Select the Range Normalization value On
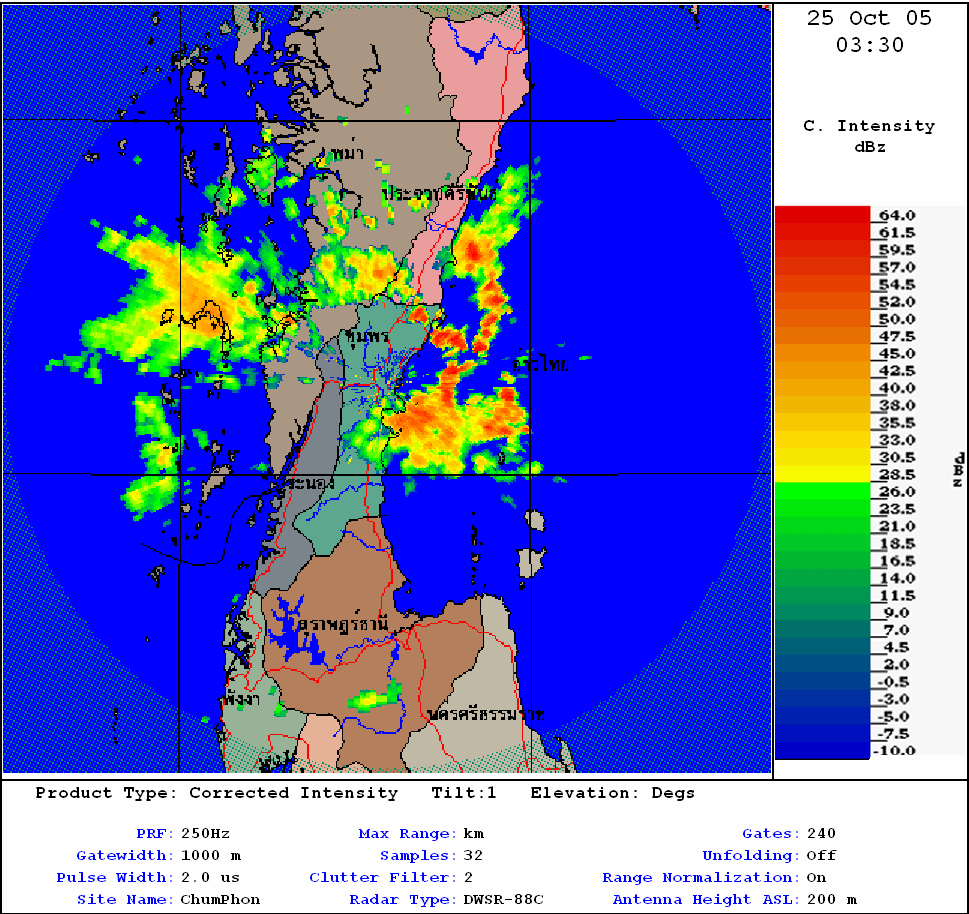 816,877
